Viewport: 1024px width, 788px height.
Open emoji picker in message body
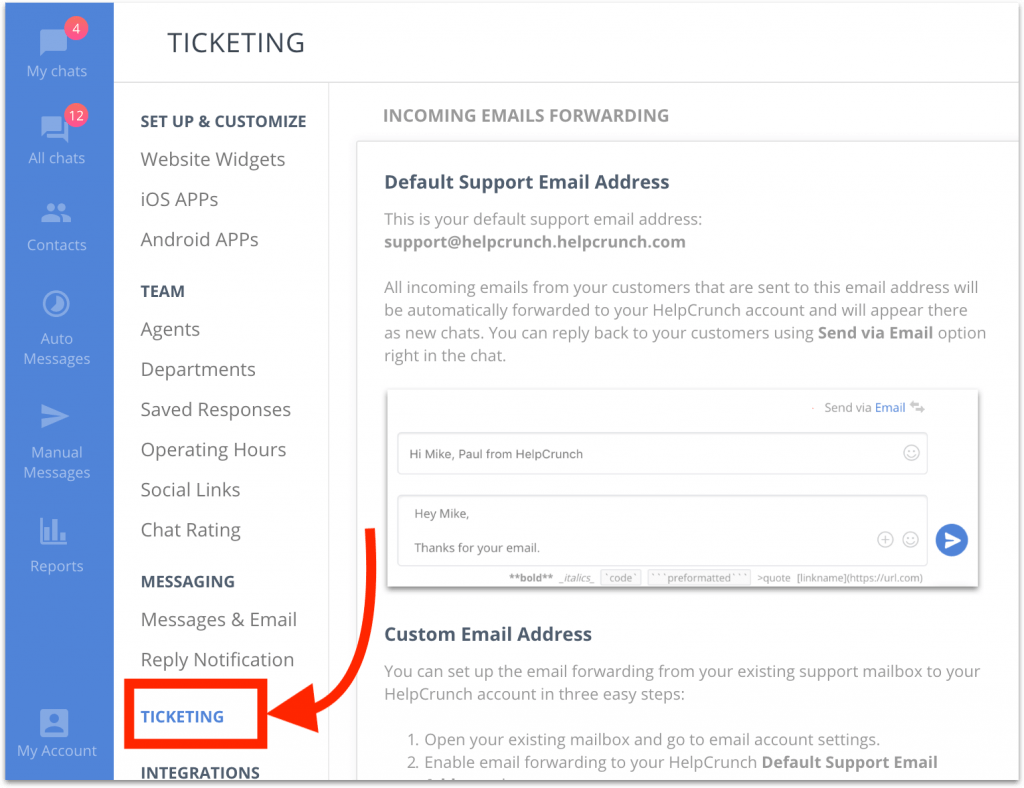[x=910, y=539]
